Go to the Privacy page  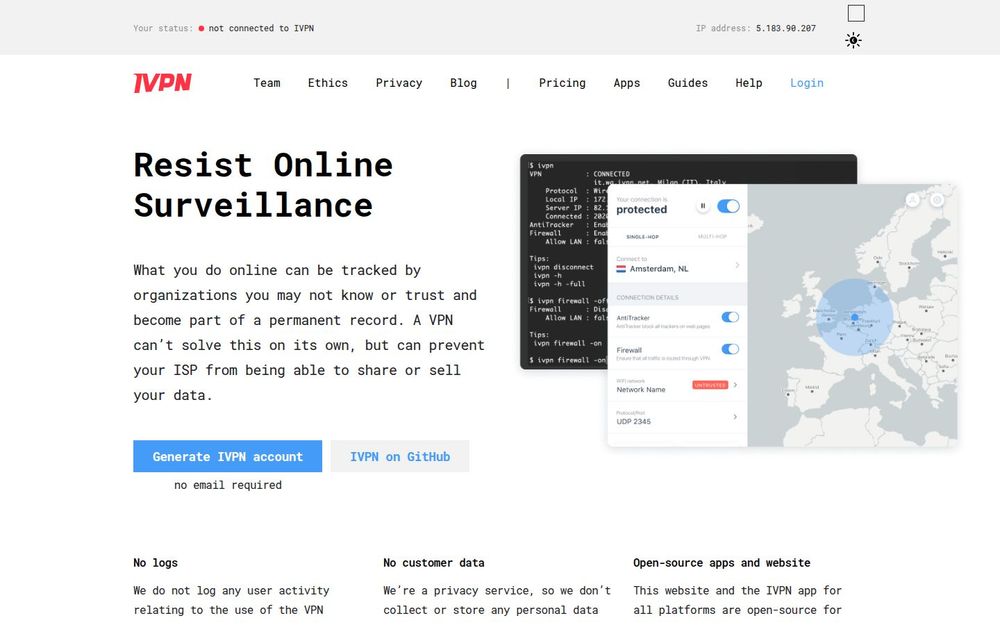pyautogui.click(x=399, y=83)
